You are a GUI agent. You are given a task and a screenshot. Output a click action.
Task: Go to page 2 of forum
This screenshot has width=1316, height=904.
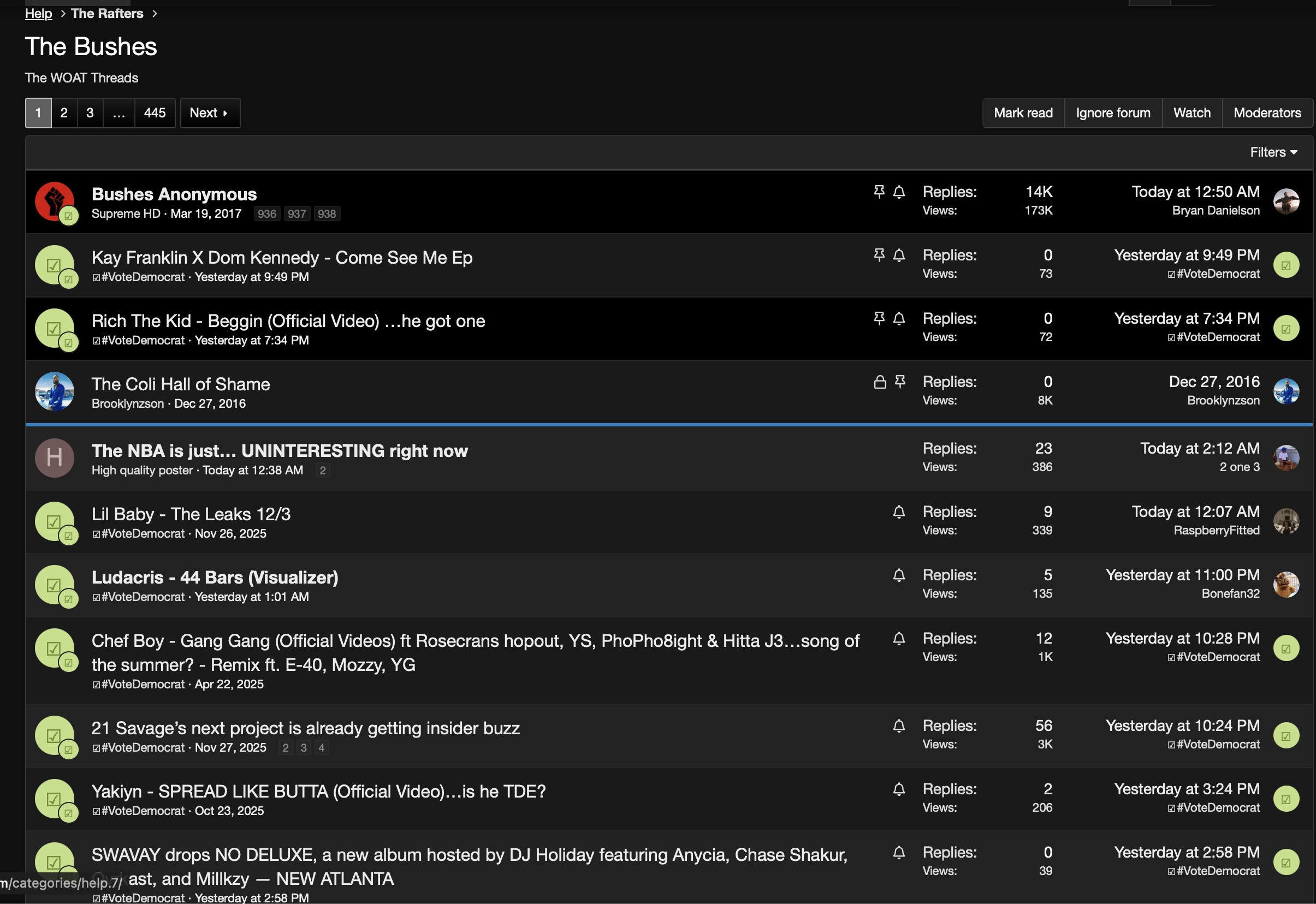(64, 112)
